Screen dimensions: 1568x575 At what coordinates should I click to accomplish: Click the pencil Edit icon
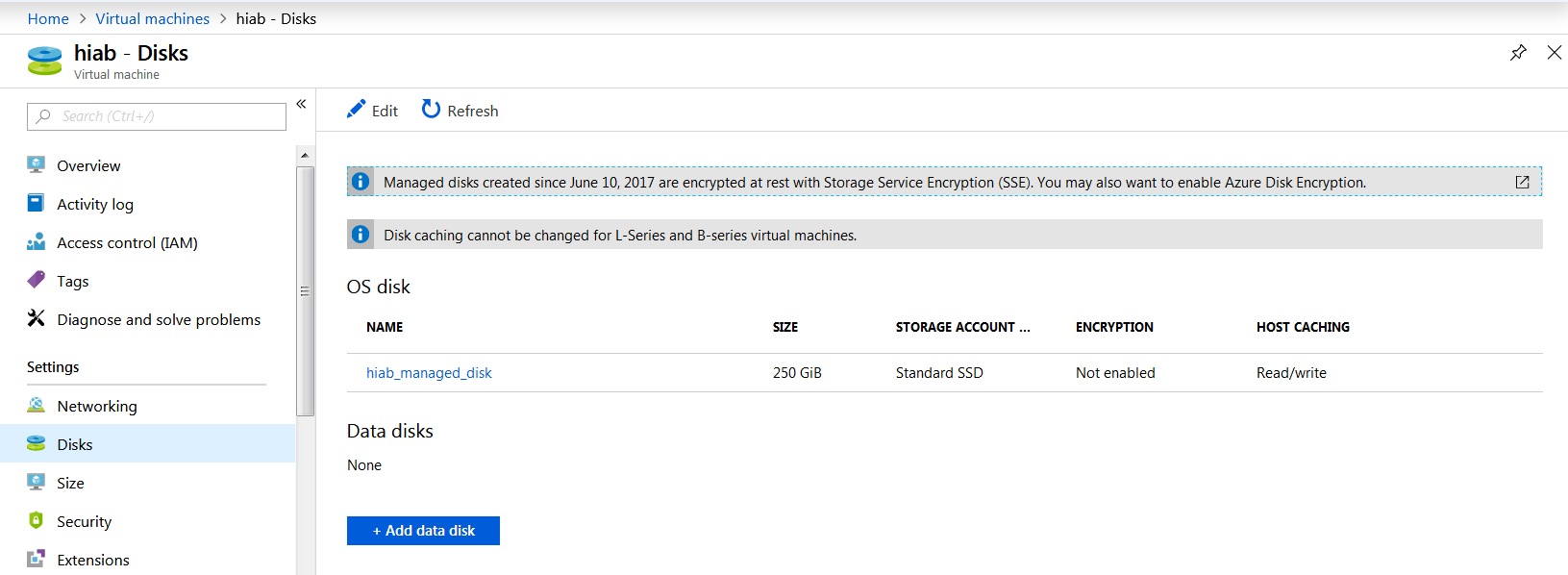pyautogui.click(x=357, y=110)
